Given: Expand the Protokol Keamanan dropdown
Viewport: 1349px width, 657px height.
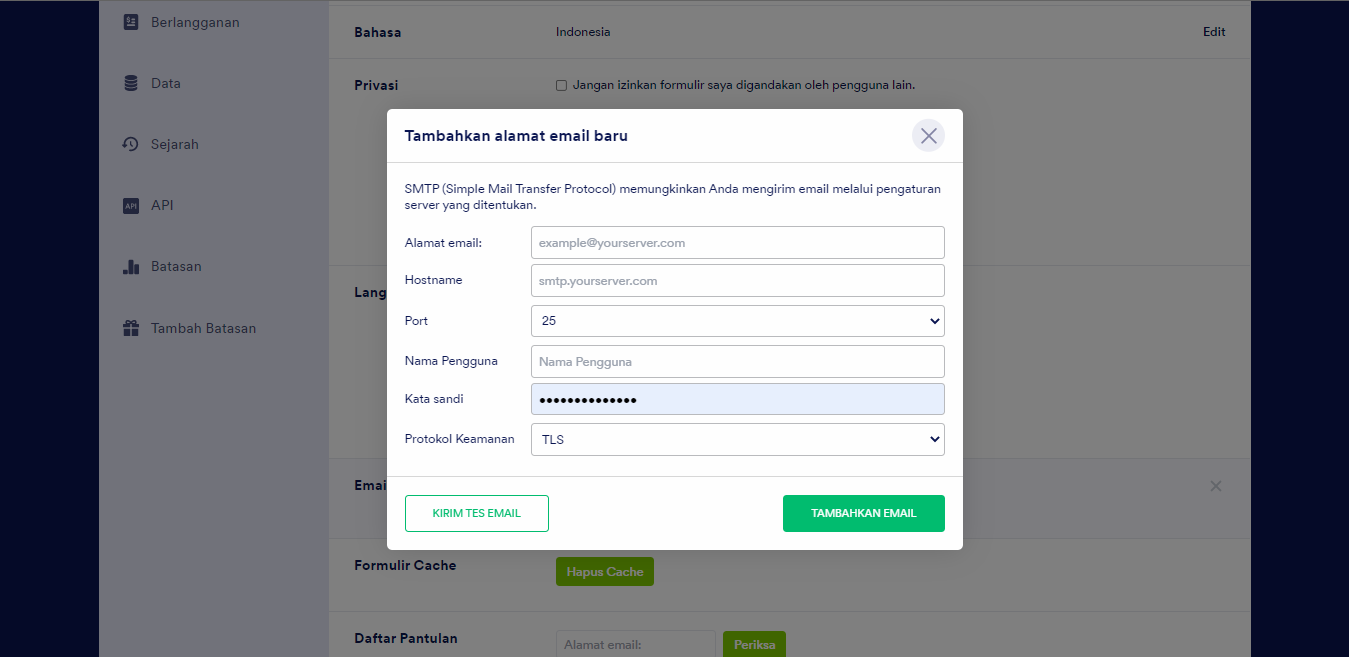Looking at the screenshot, I should point(737,439).
